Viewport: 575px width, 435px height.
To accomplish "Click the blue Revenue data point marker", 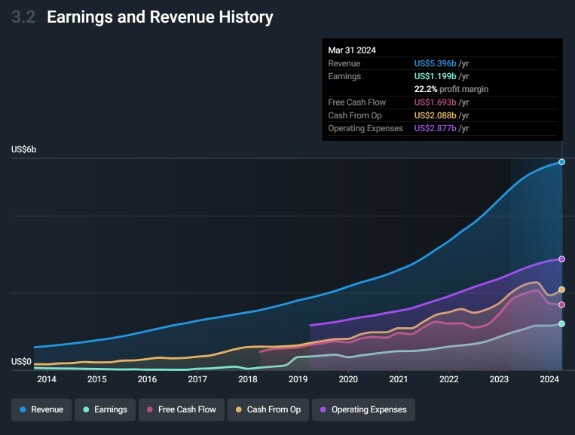I will pos(561,162).
